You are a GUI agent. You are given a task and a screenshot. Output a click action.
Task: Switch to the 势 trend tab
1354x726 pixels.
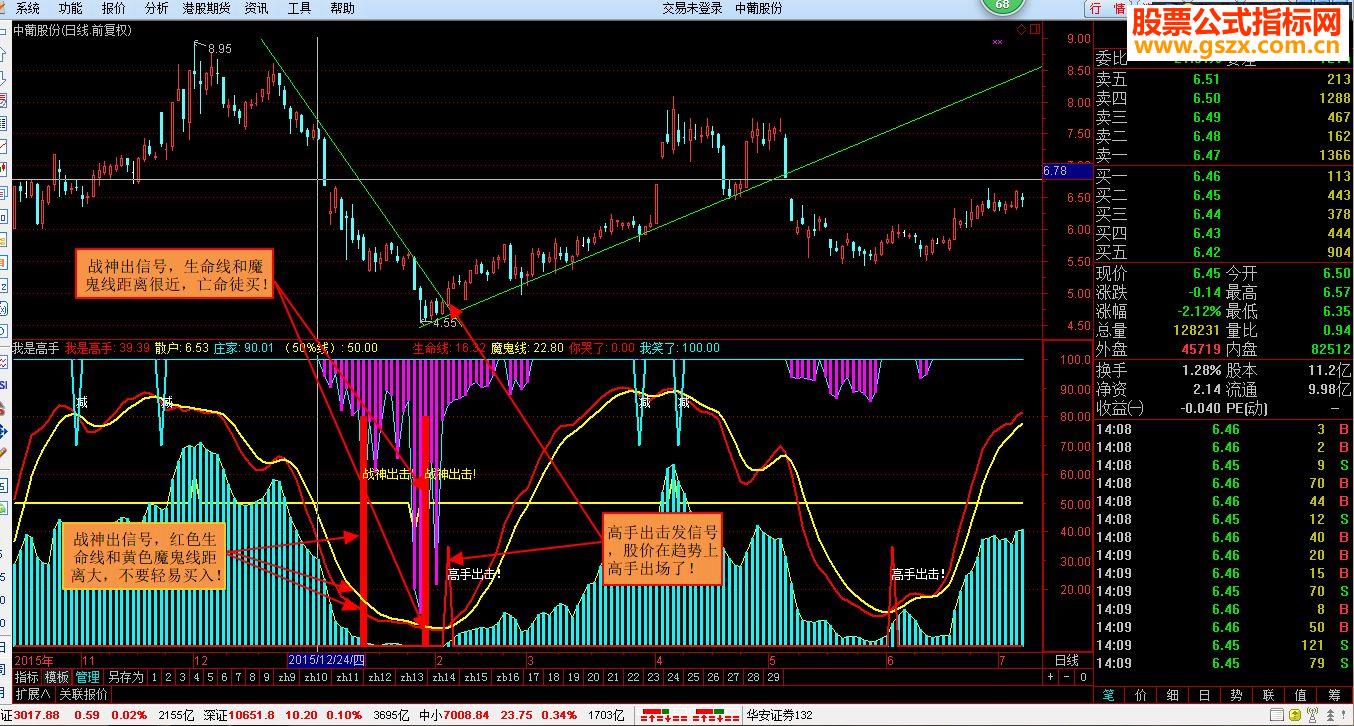1236,694
